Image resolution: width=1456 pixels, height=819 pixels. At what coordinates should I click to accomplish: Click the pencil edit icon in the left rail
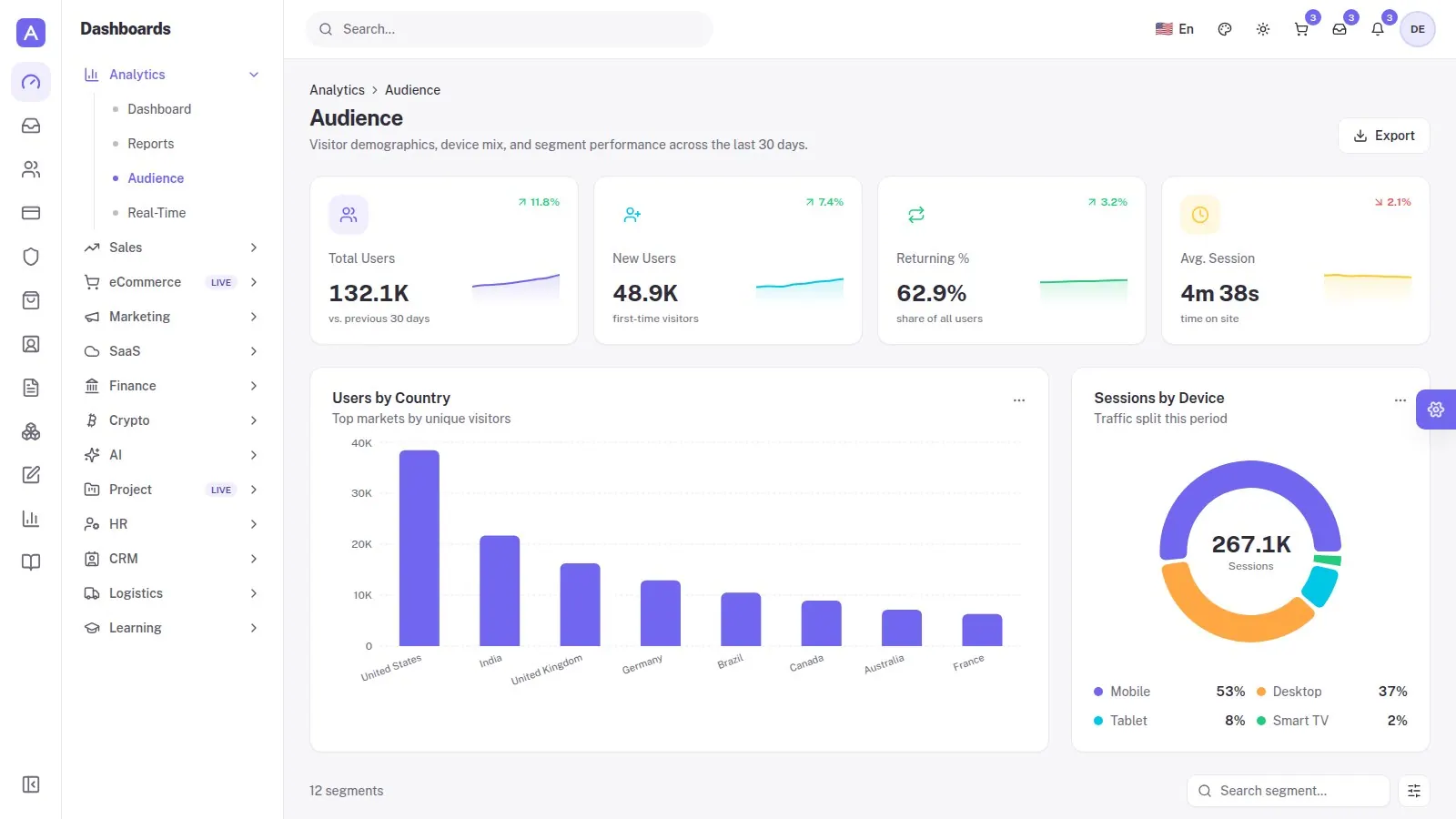(x=31, y=475)
